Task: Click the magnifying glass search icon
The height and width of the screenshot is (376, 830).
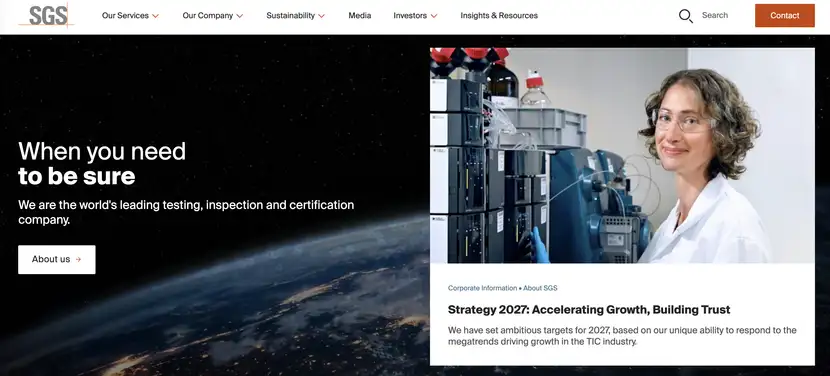Action: [x=685, y=16]
